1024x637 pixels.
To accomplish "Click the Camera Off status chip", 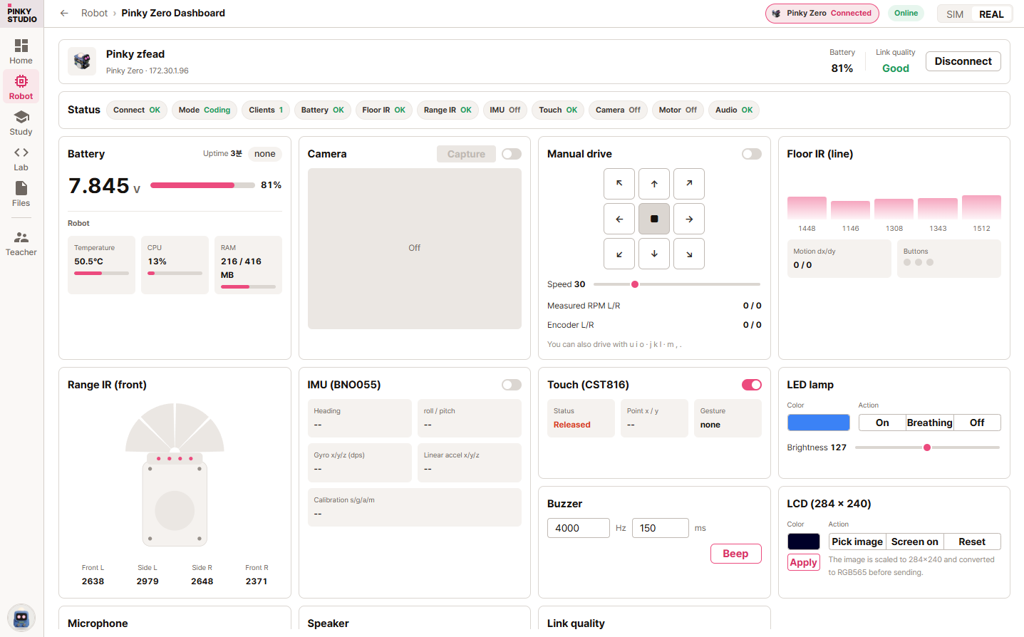I will [x=618, y=110].
